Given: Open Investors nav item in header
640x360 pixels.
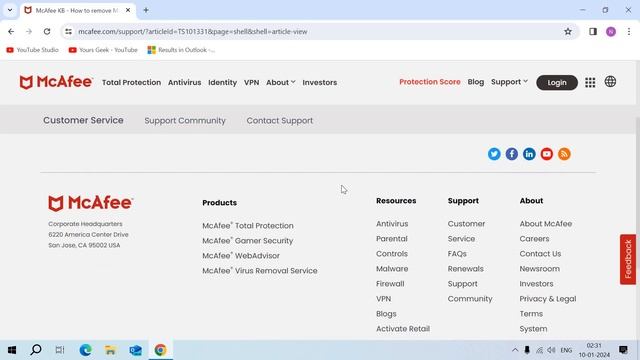Looking at the screenshot, I should [x=320, y=82].
